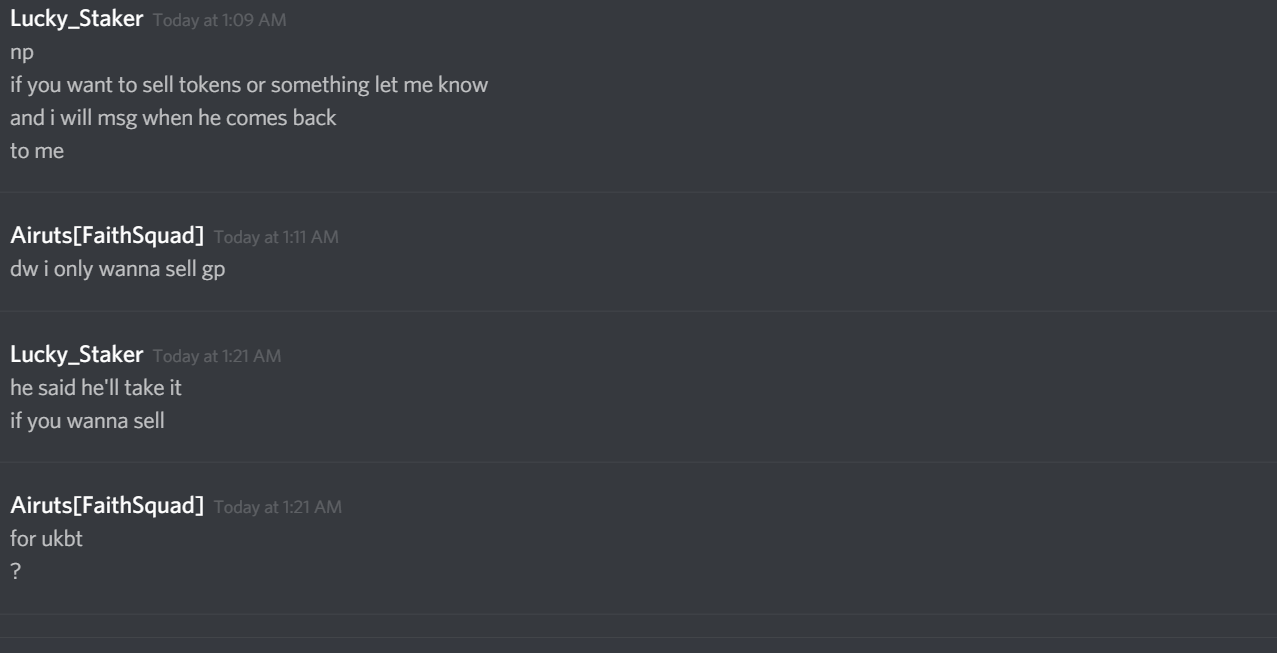This screenshot has width=1277, height=653.
Task: Click the divider beneath 'if you wanna sell'
Action: [638, 461]
